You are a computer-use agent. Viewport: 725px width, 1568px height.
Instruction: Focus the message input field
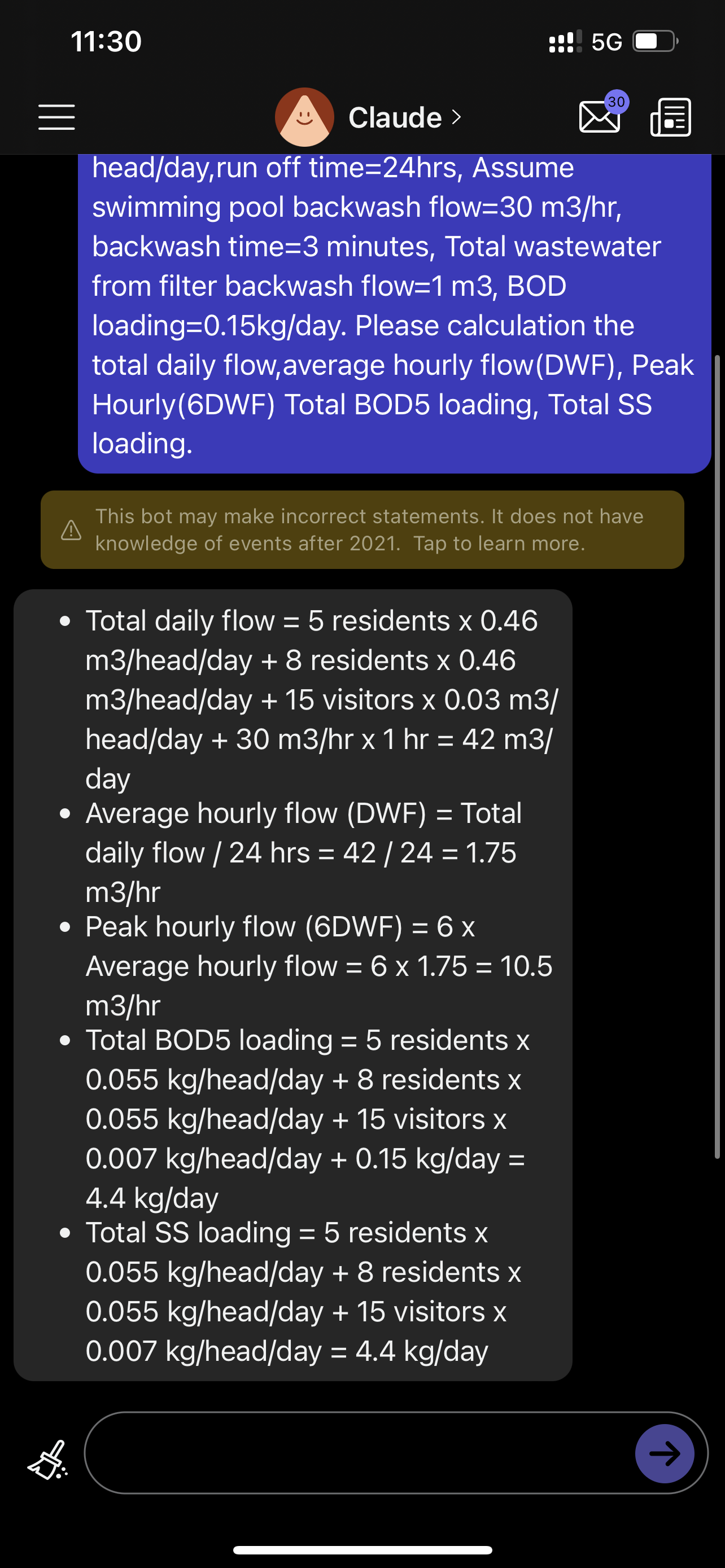pyautogui.click(x=359, y=1453)
